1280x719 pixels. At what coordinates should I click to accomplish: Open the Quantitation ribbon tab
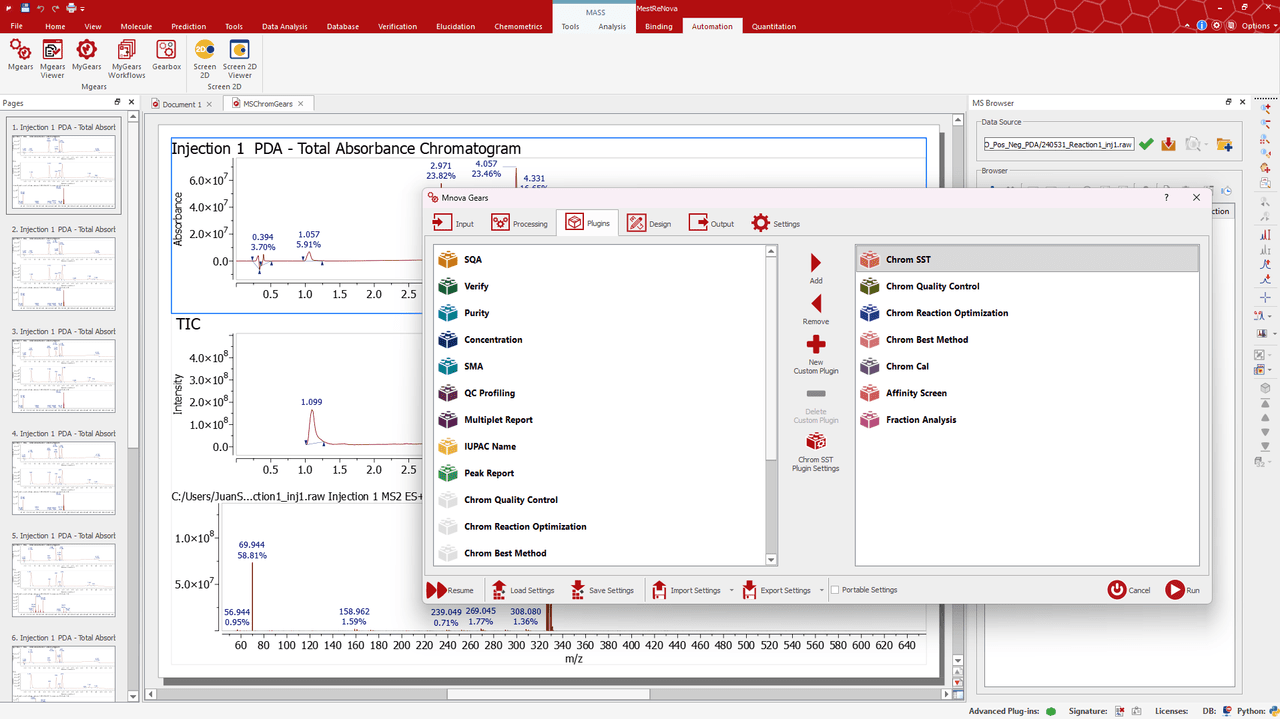click(x=774, y=26)
